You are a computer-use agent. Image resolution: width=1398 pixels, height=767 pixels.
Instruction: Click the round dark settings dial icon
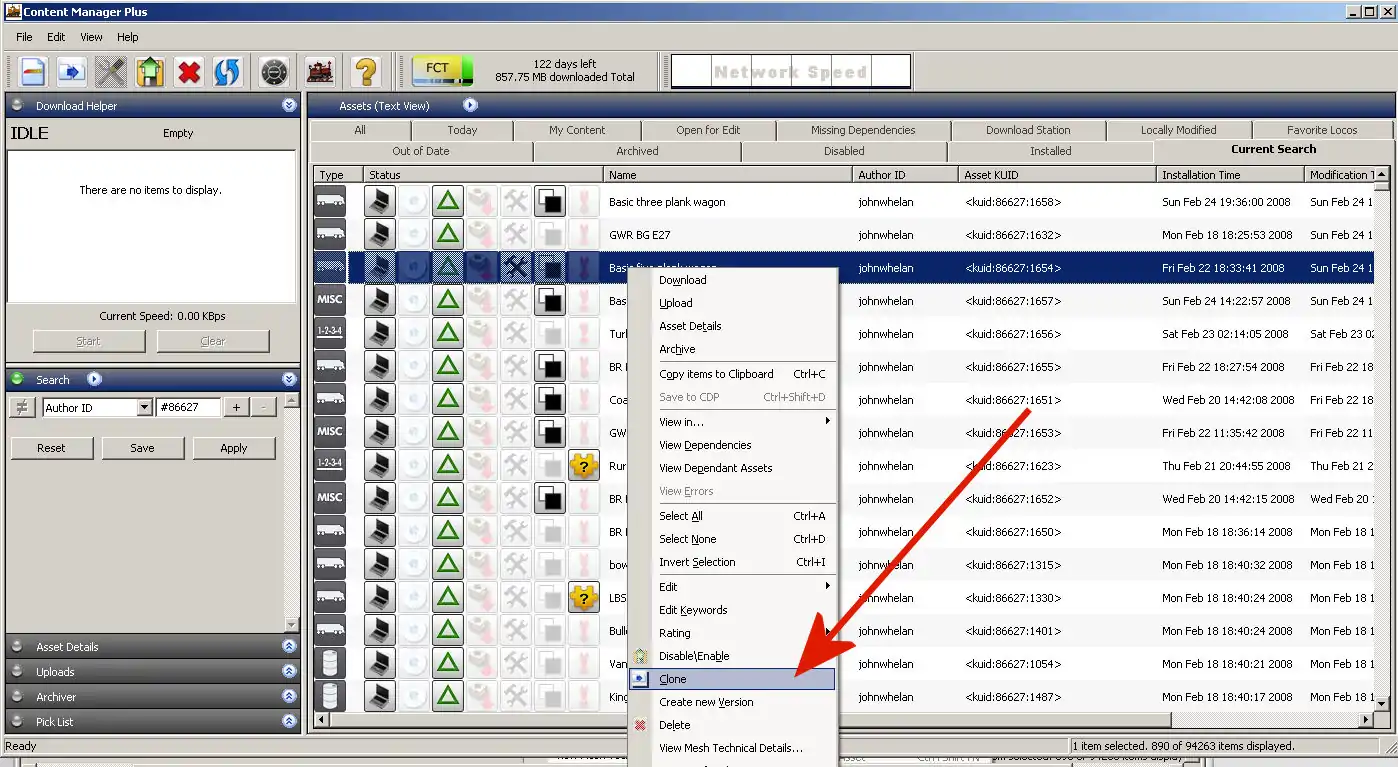tap(274, 72)
